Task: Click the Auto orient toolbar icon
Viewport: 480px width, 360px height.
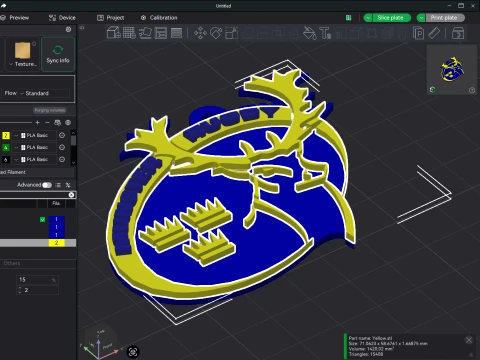Action: pos(145,33)
